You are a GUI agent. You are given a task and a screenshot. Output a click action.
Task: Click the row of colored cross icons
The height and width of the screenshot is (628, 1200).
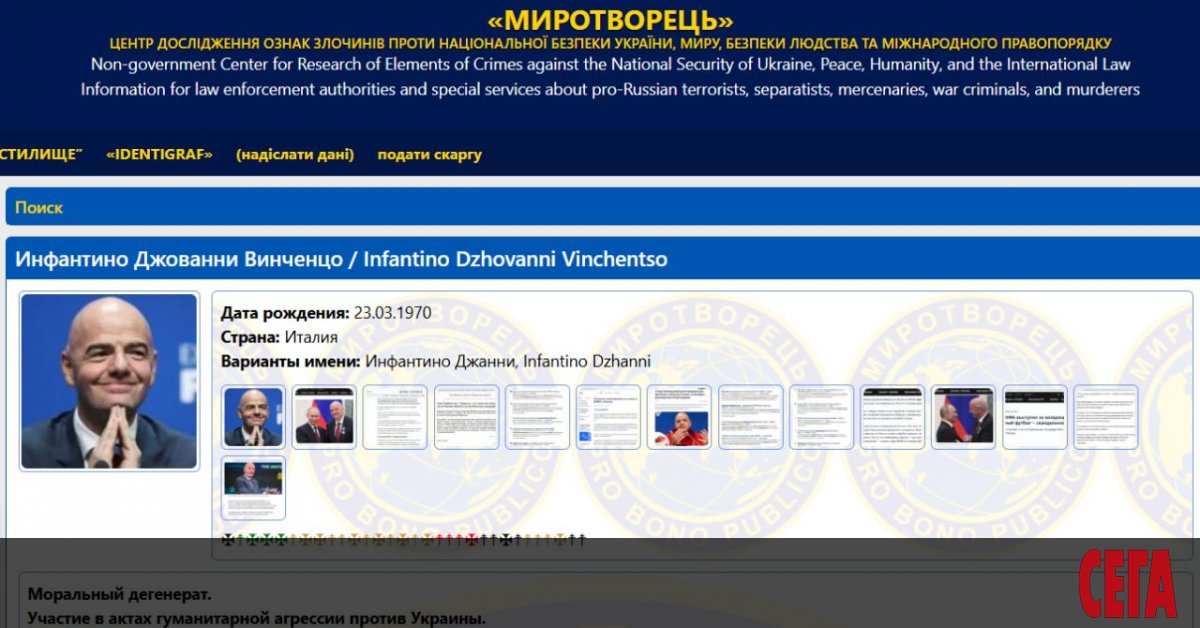[403, 540]
